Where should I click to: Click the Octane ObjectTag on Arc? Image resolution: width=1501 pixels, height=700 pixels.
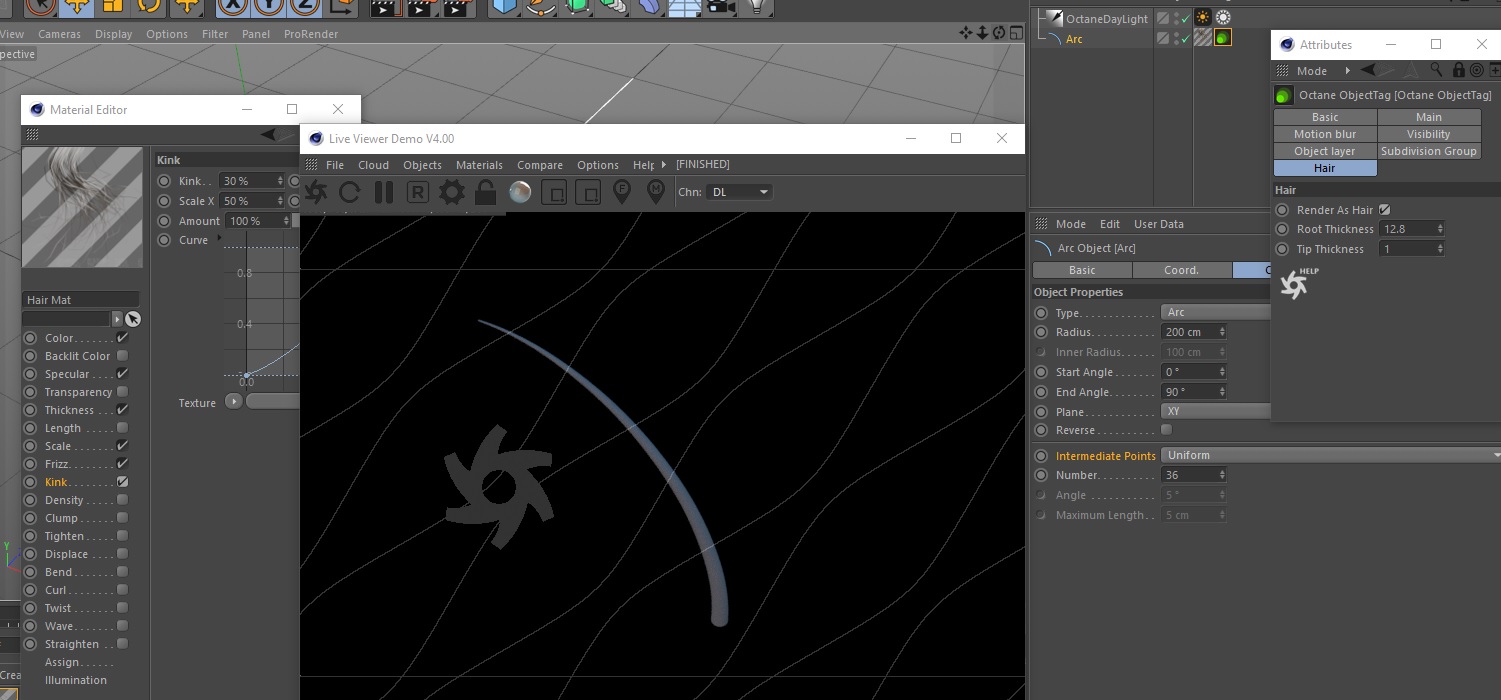point(1222,38)
